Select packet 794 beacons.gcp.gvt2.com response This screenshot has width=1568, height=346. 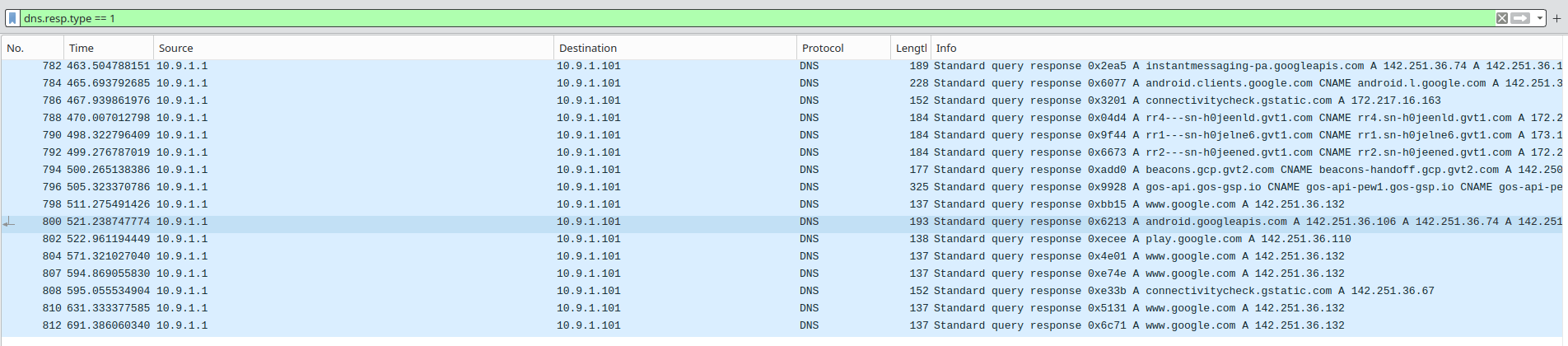click(782, 170)
